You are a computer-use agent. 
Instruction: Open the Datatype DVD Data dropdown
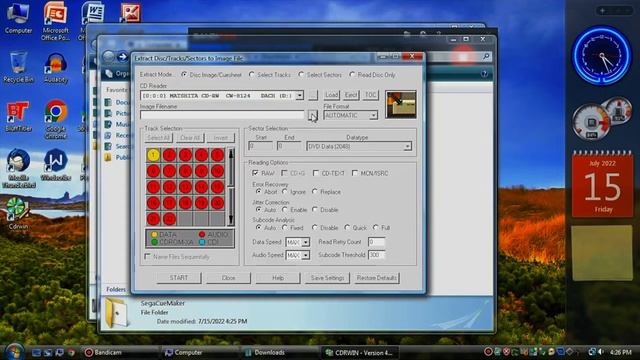407,147
